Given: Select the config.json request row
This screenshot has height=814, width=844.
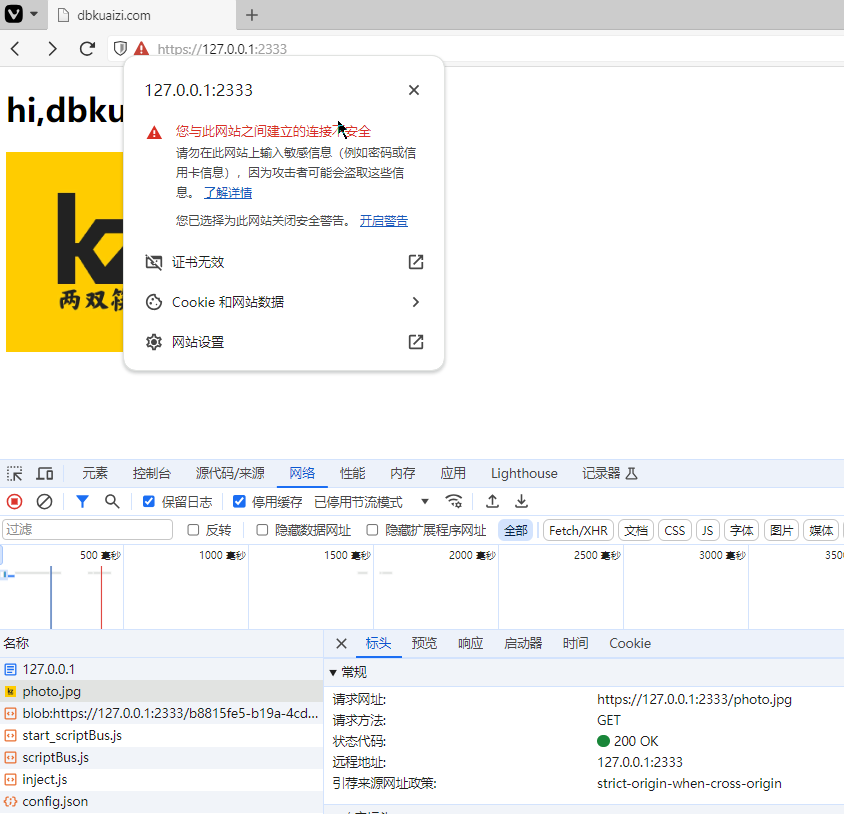Looking at the screenshot, I should pyautogui.click(x=57, y=800).
